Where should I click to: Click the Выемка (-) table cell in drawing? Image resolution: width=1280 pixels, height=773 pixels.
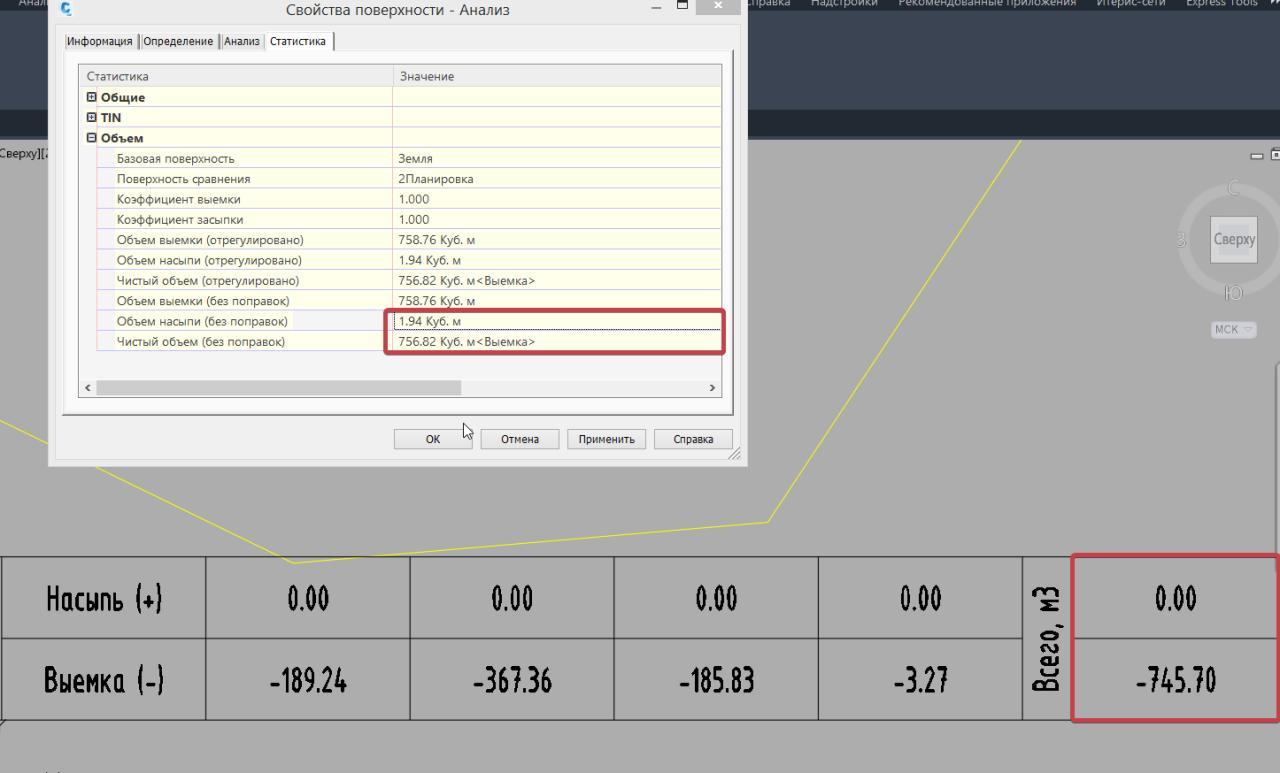pyautogui.click(x=104, y=680)
